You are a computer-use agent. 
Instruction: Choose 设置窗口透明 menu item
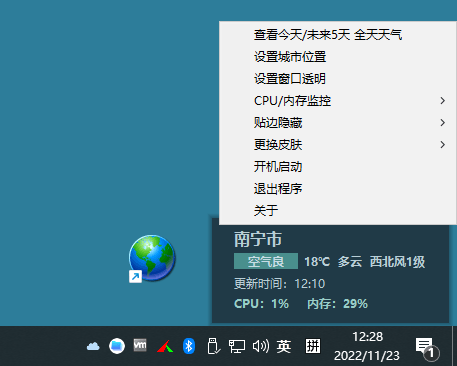pyautogui.click(x=338, y=79)
